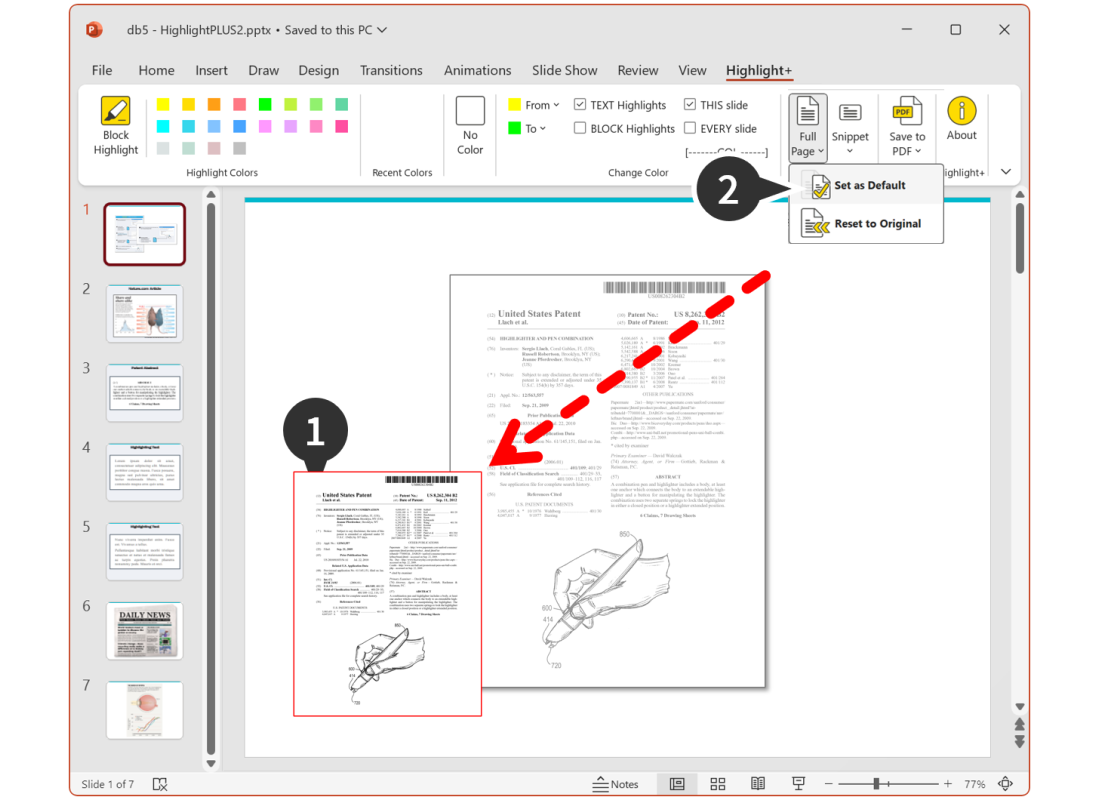Image resolution: width=1100 pixels, height=800 pixels.
Task: Open the From color dropdown
Action: [x=535, y=104]
